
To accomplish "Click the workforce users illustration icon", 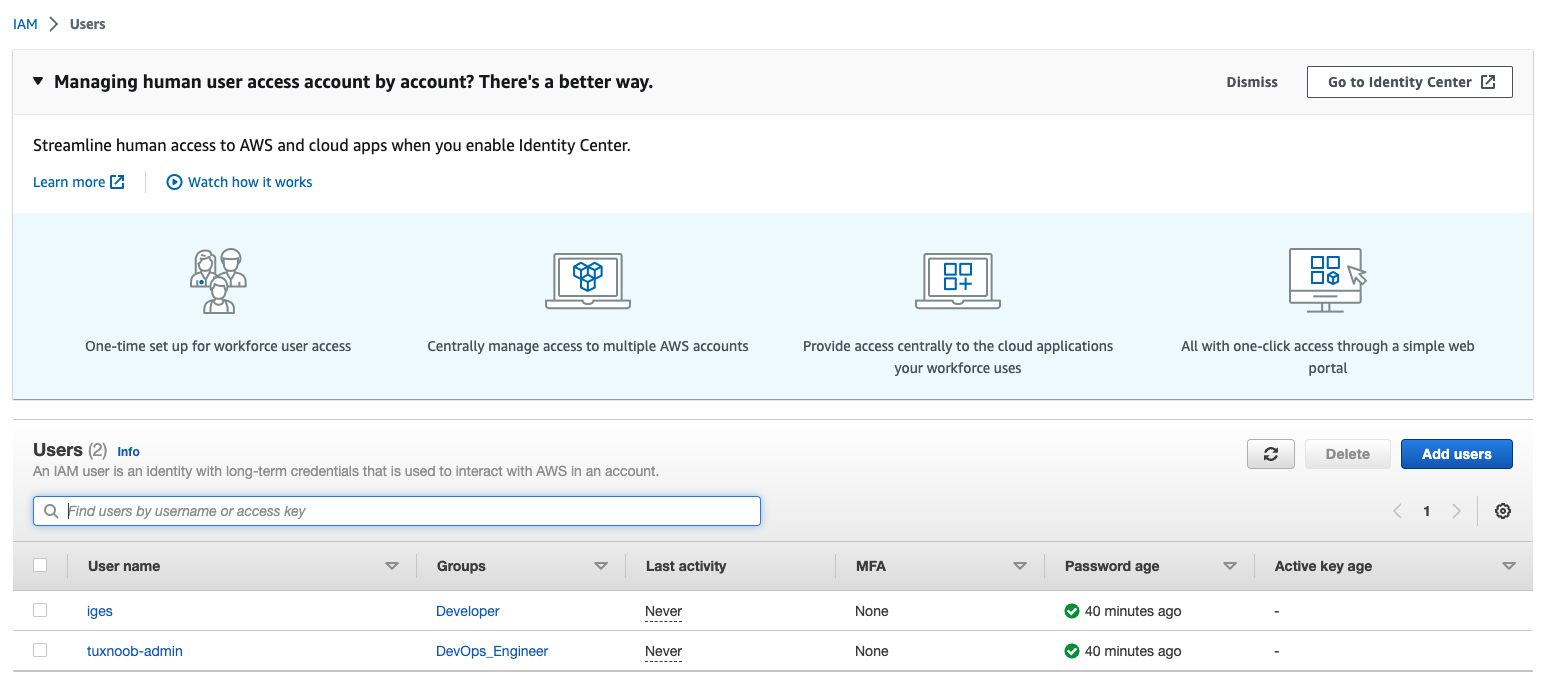I will coord(218,281).
